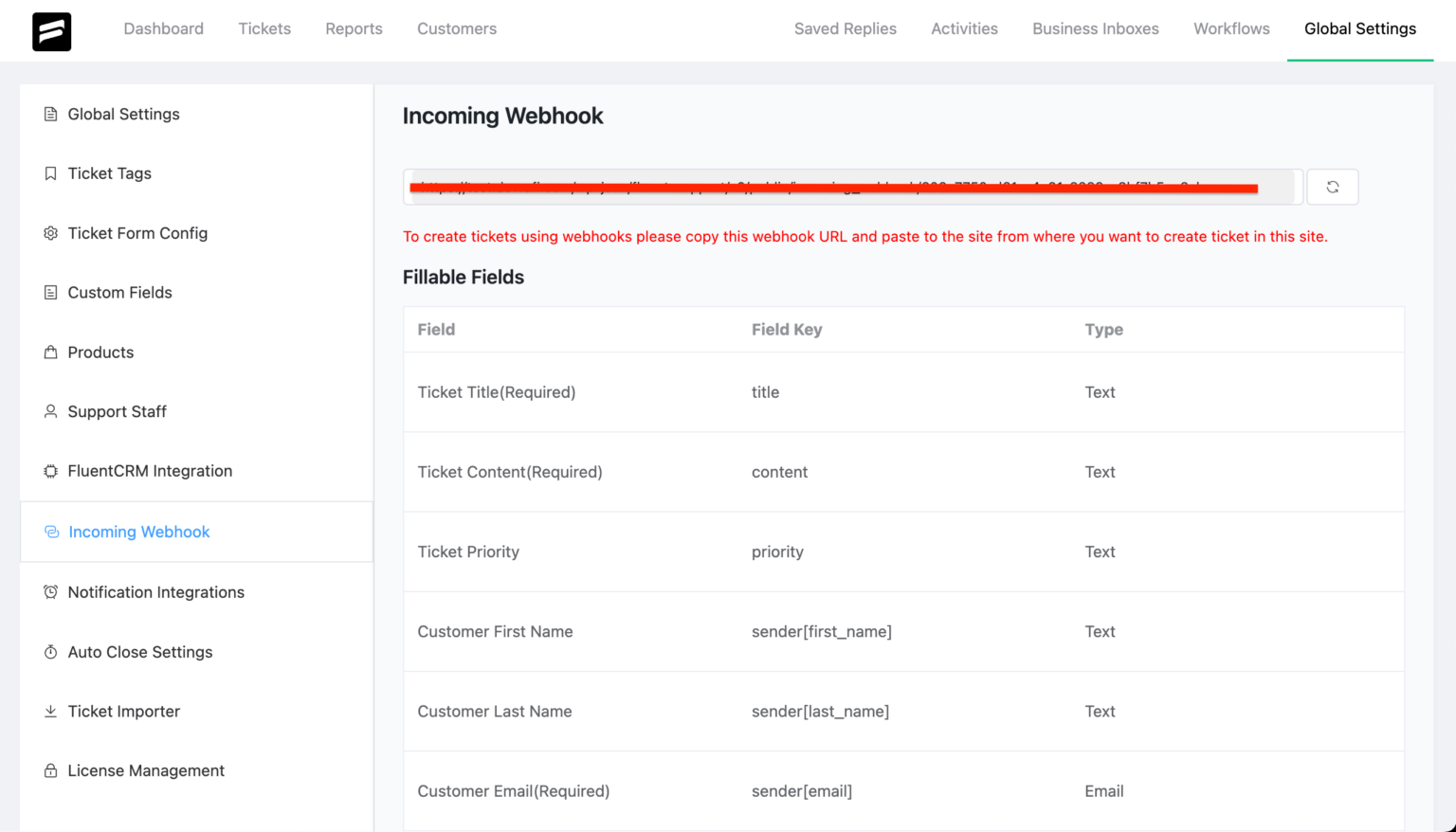This screenshot has width=1456, height=832.
Task: Select the FluentCRM Integration gear icon
Action: pyautogui.click(x=50, y=471)
